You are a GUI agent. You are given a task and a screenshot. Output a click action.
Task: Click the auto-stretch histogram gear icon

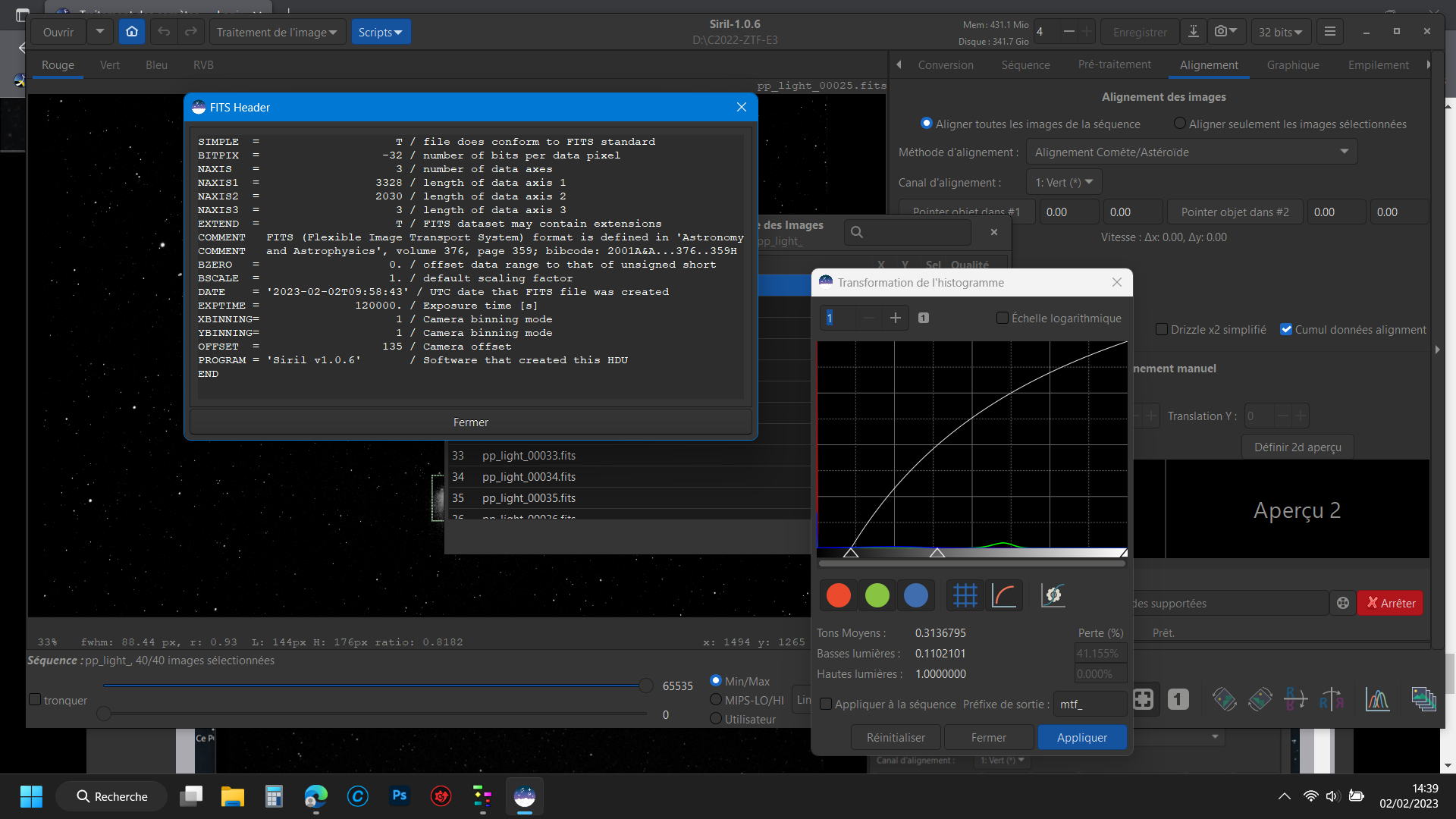point(1053,596)
